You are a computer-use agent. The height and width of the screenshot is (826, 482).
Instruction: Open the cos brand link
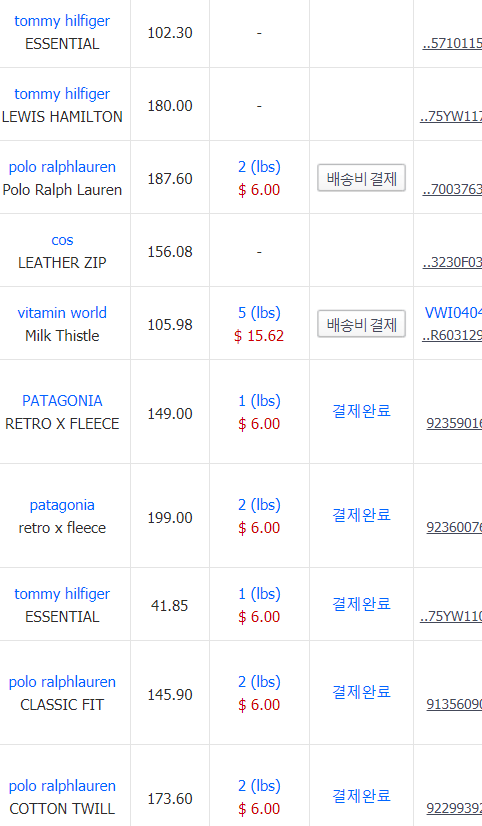tap(62, 240)
